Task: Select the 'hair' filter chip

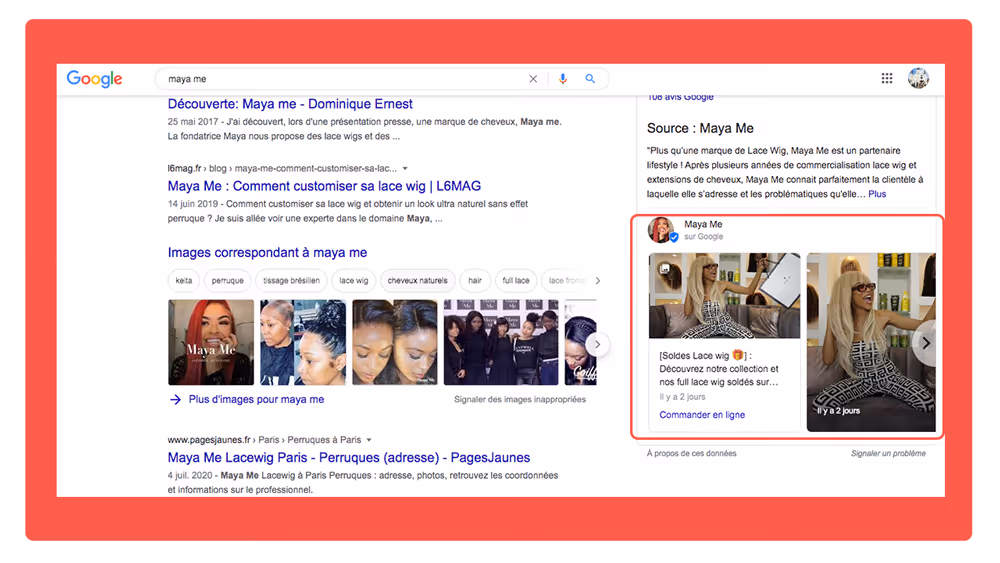Action: (475, 281)
